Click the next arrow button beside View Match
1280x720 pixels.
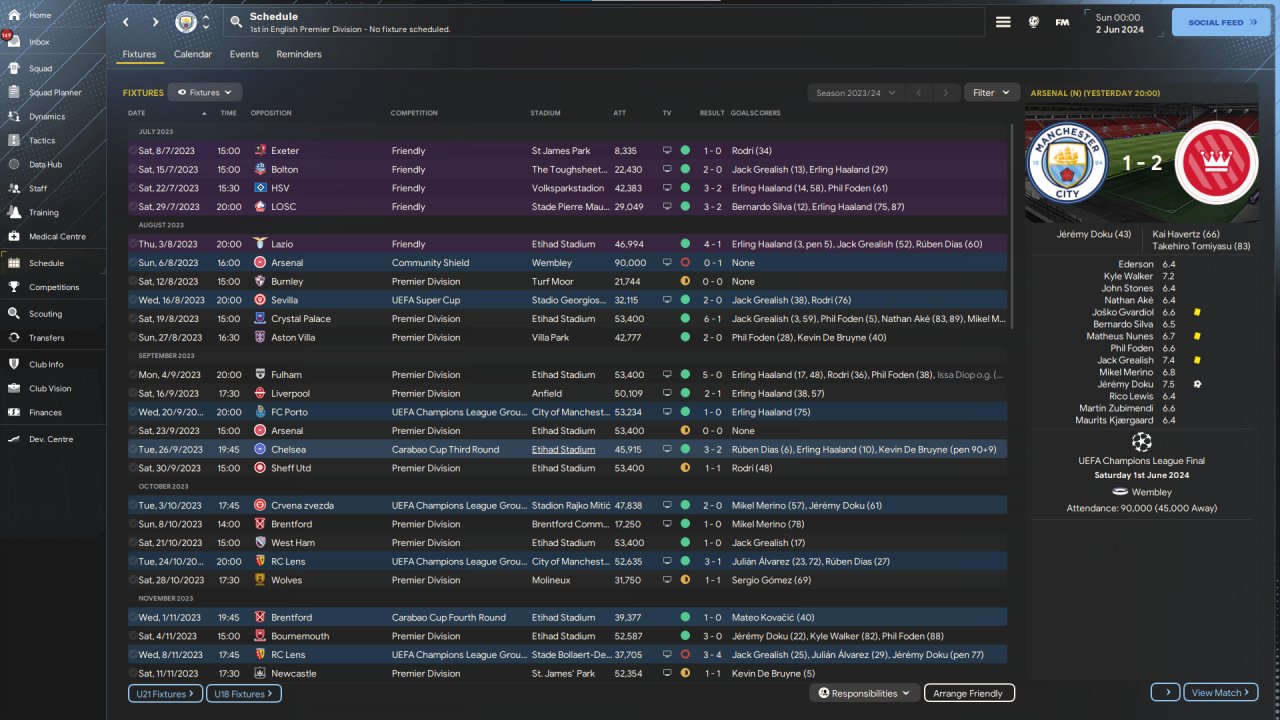tap(1166, 692)
